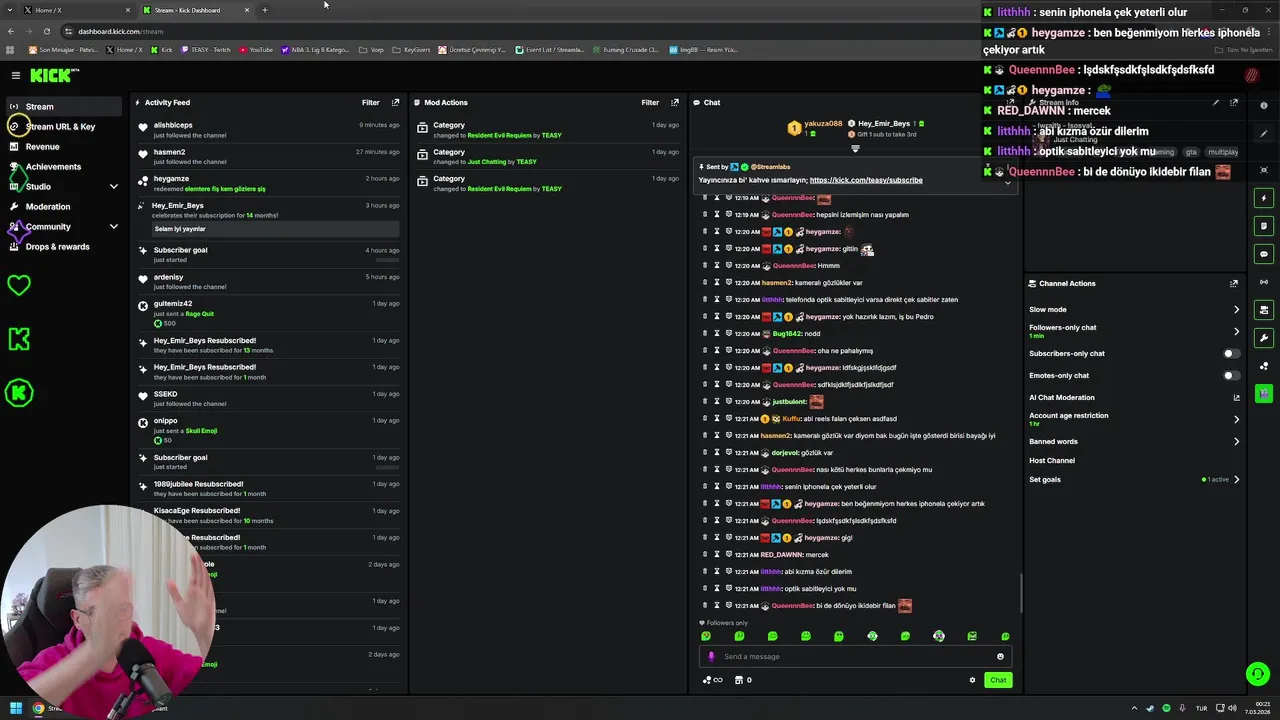Image resolution: width=1280 pixels, height=720 pixels.
Task: Click the green clip icon in right toolbar
Action: point(1264,394)
